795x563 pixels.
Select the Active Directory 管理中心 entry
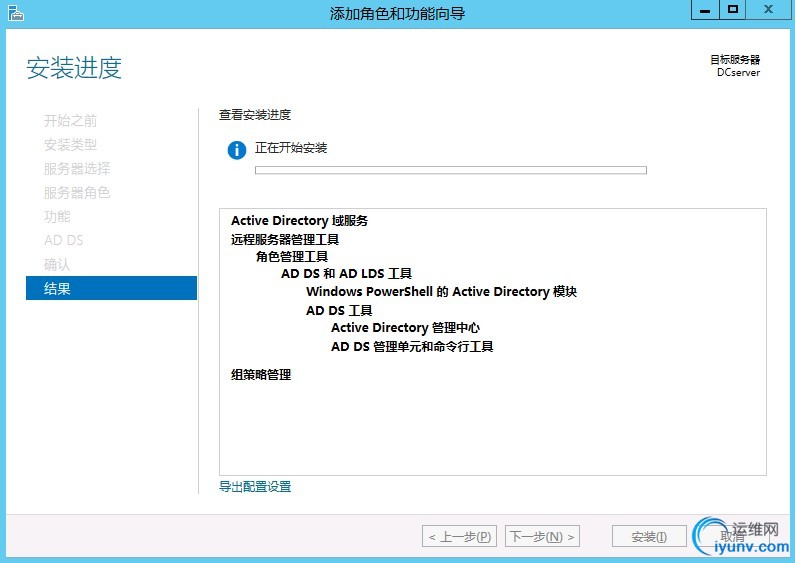pyautogui.click(x=406, y=328)
